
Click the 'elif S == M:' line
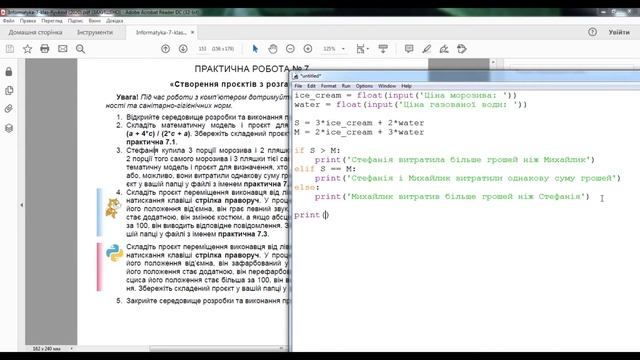(325, 169)
